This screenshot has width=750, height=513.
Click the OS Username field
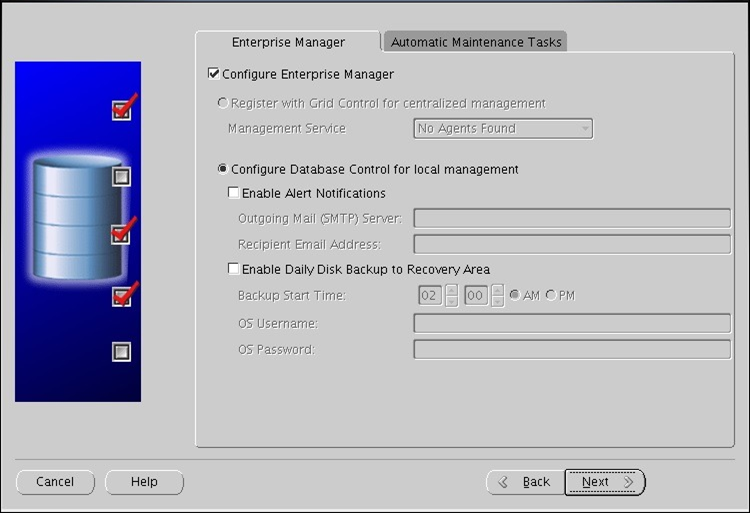[x=572, y=323]
